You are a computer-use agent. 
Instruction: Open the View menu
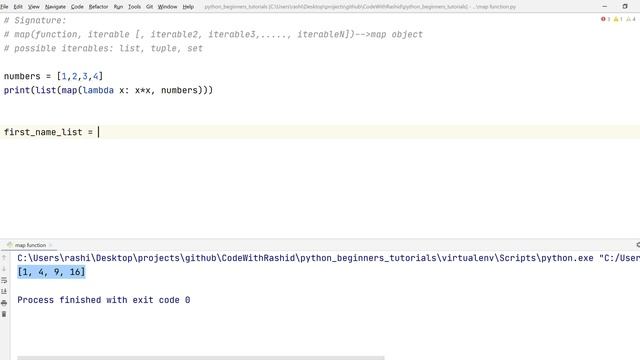(33, 7)
